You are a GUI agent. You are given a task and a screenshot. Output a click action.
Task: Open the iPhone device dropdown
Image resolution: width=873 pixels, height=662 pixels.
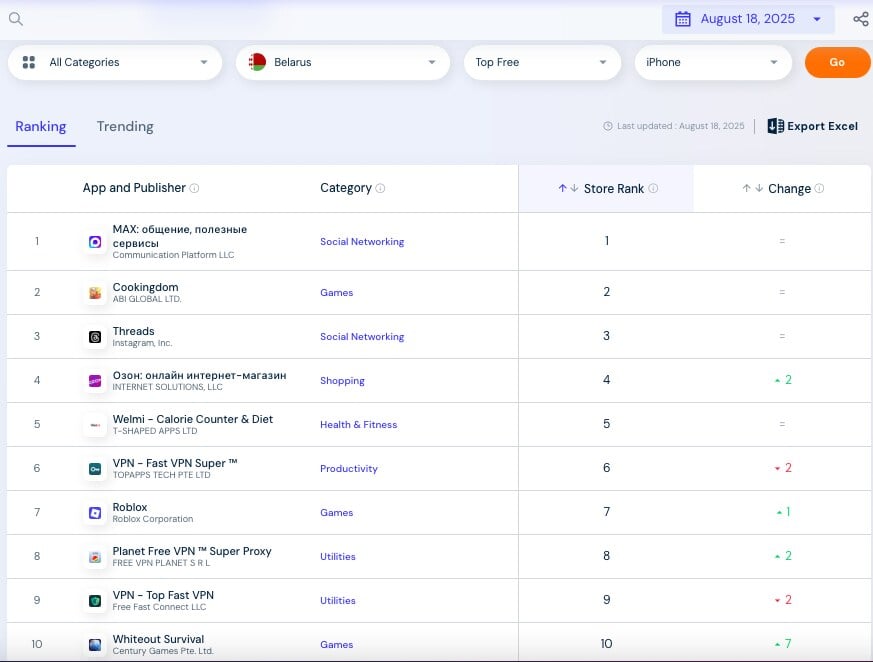(x=713, y=62)
